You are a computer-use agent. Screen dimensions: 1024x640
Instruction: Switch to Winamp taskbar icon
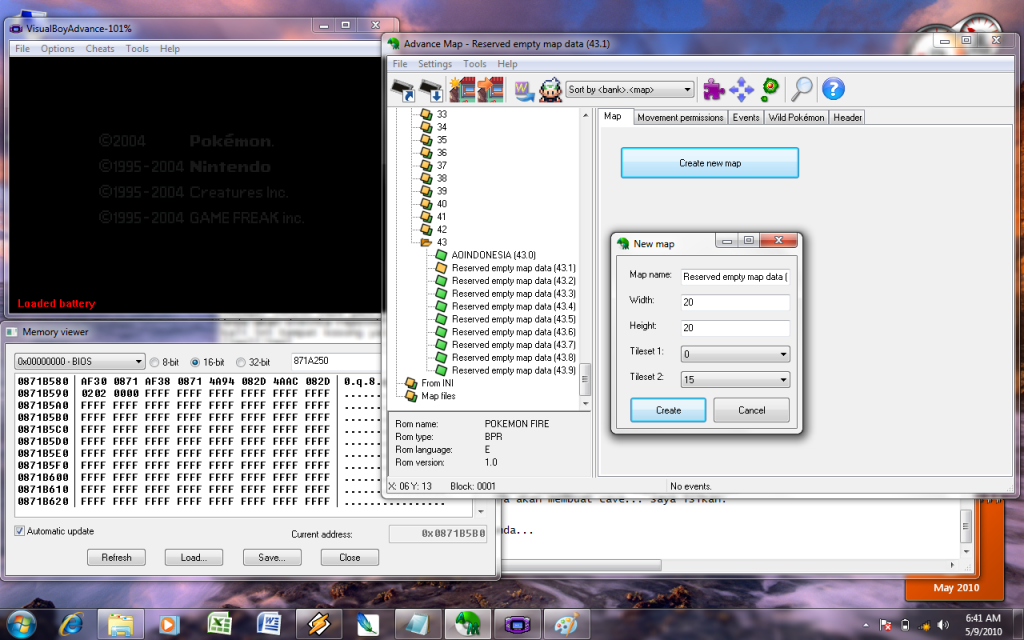pyautogui.click(x=319, y=624)
